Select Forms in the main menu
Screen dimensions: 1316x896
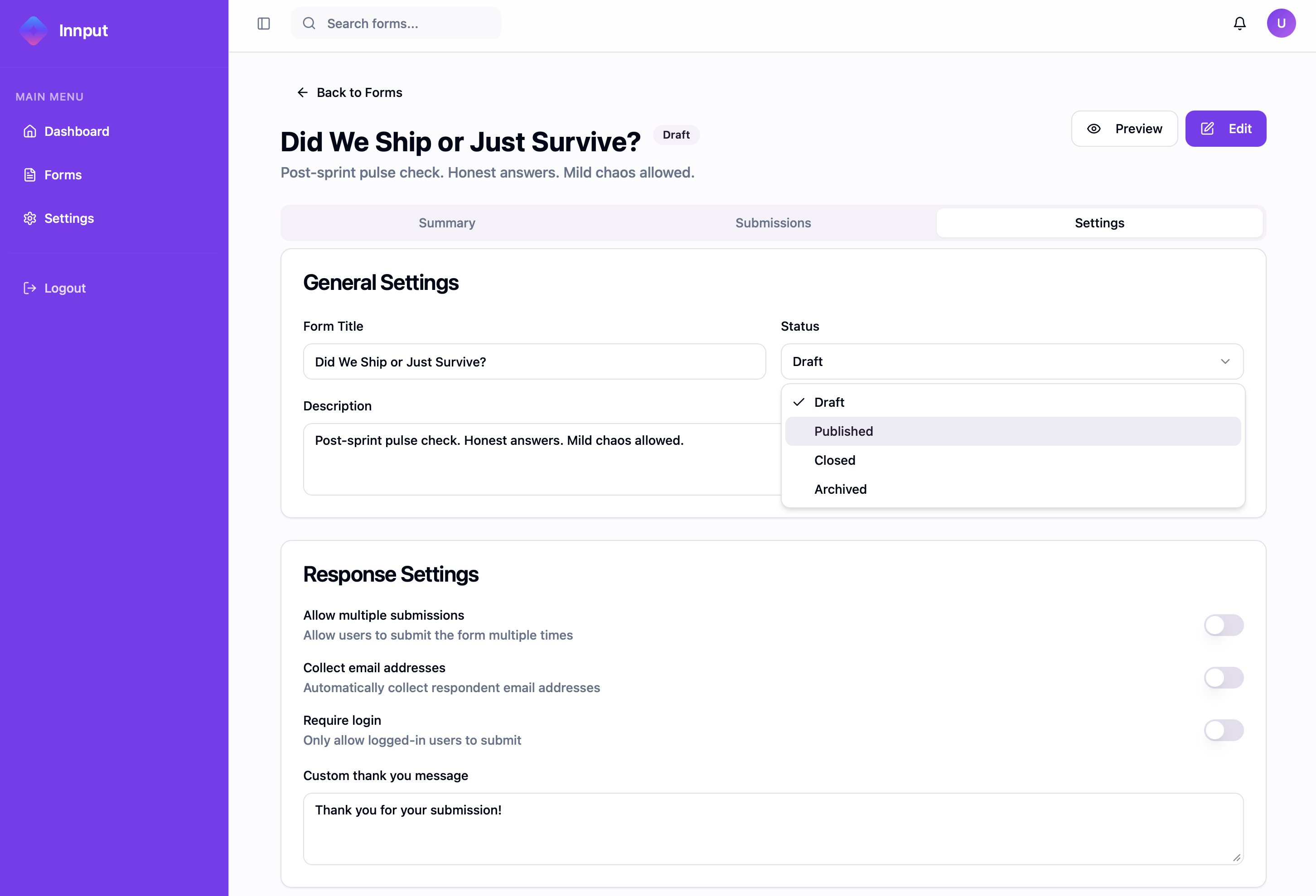(x=63, y=174)
